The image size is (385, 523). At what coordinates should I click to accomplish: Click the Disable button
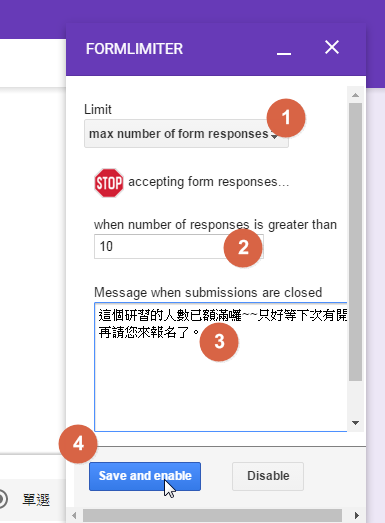(x=268, y=476)
